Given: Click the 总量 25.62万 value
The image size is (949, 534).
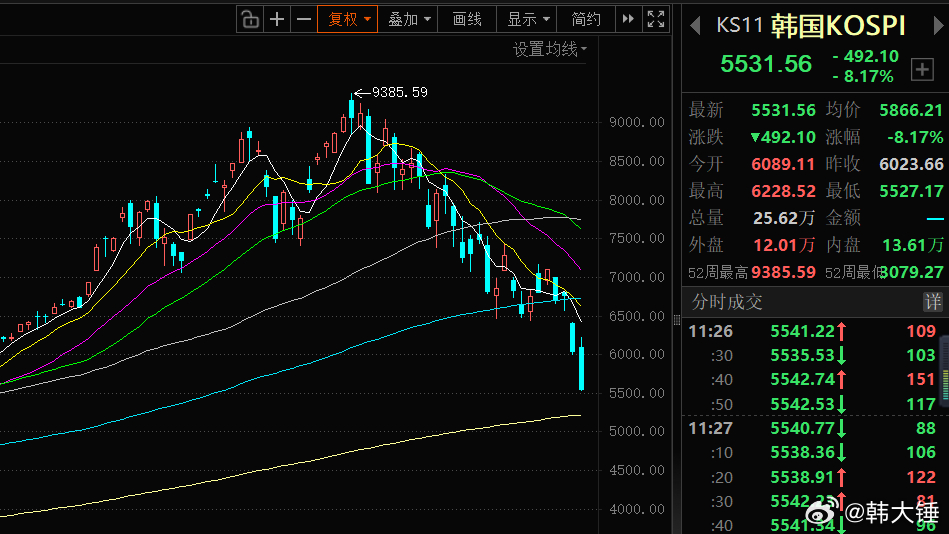Looking at the screenshot, I should pyautogui.click(x=784, y=218).
